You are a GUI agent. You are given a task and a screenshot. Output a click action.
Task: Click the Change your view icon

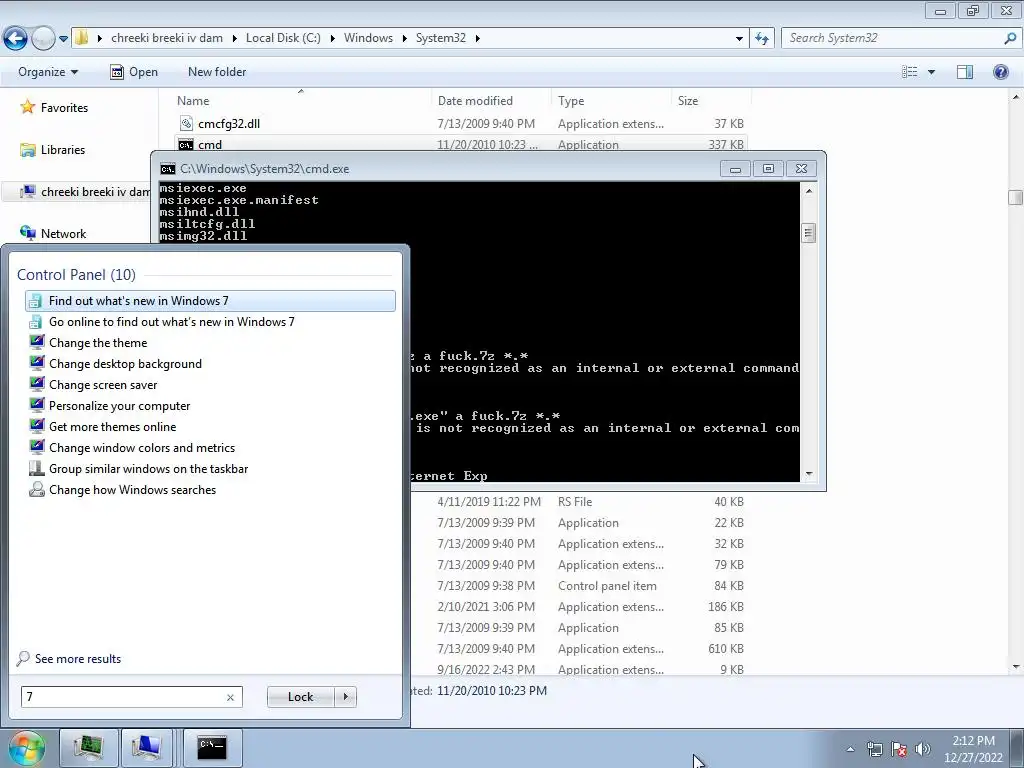(910, 72)
